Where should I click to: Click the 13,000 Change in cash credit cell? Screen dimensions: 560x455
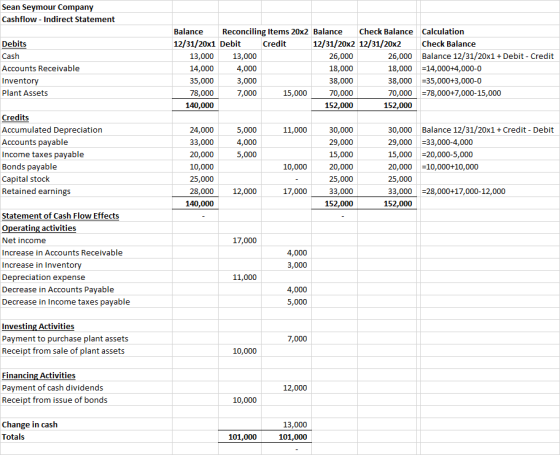pyautogui.click(x=295, y=425)
